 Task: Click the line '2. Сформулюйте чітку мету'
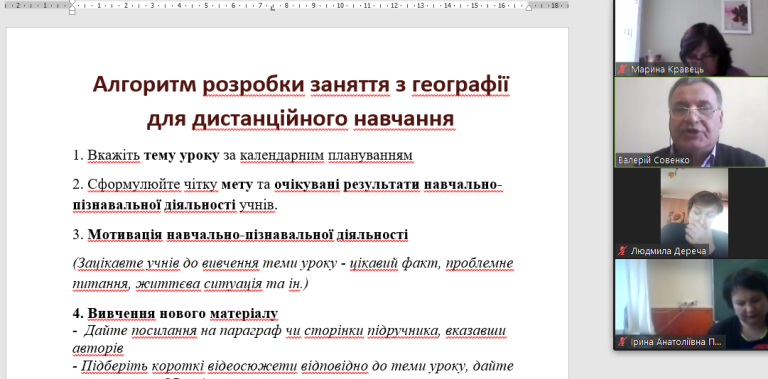coord(287,185)
